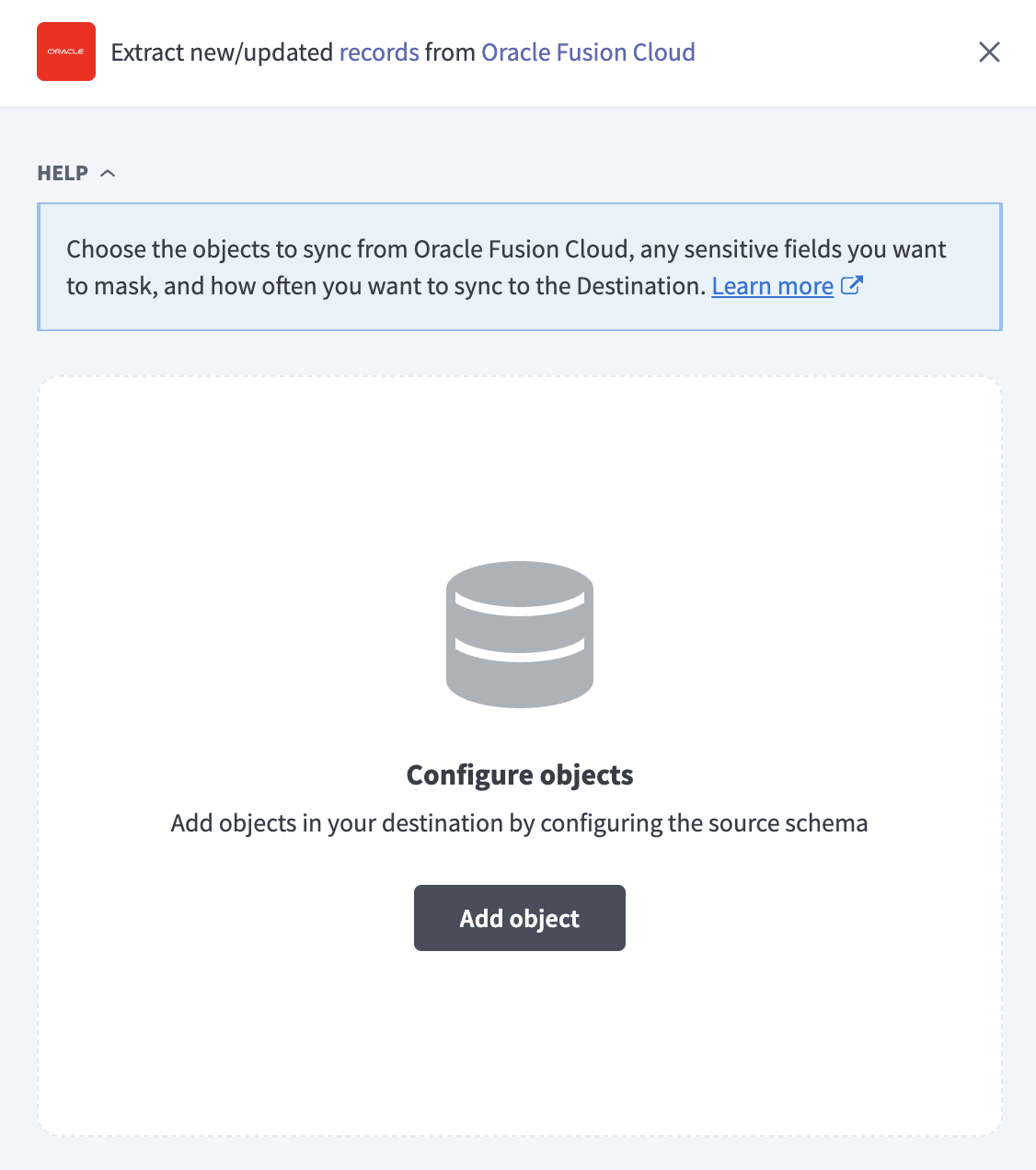
Task: Click the word 'from' in the header title
Action: [x=450, y=52]
